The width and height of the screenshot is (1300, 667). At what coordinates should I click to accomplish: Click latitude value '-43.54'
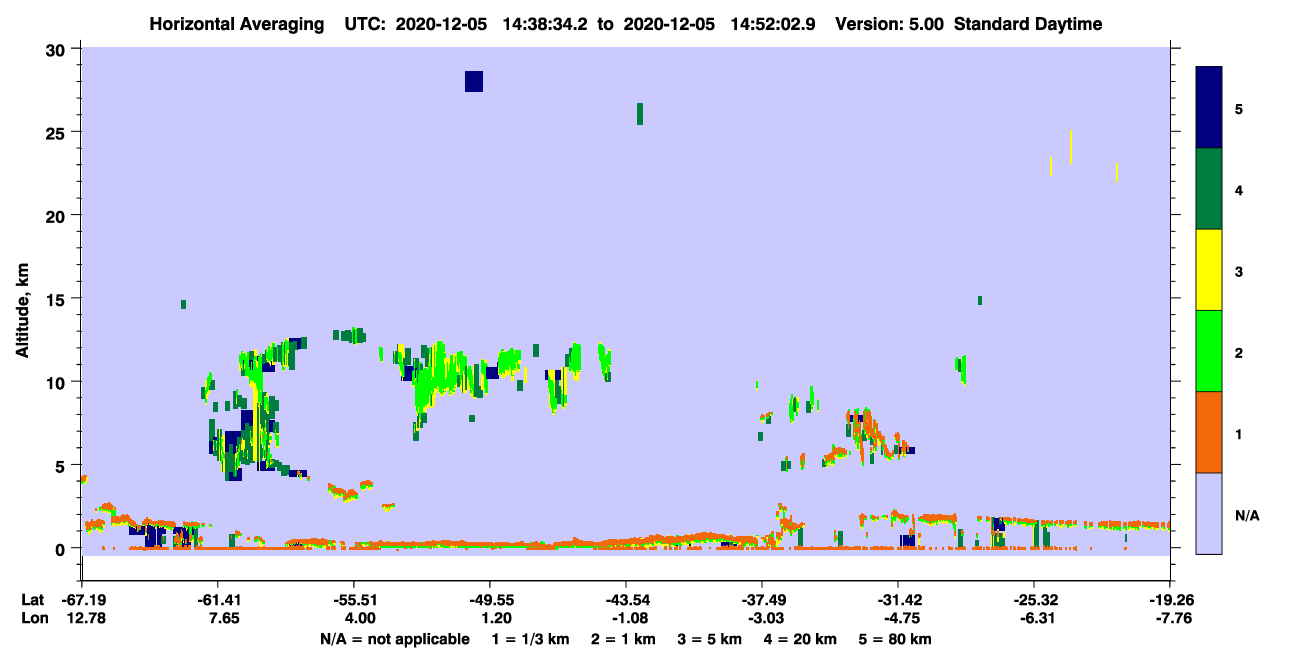626,600
